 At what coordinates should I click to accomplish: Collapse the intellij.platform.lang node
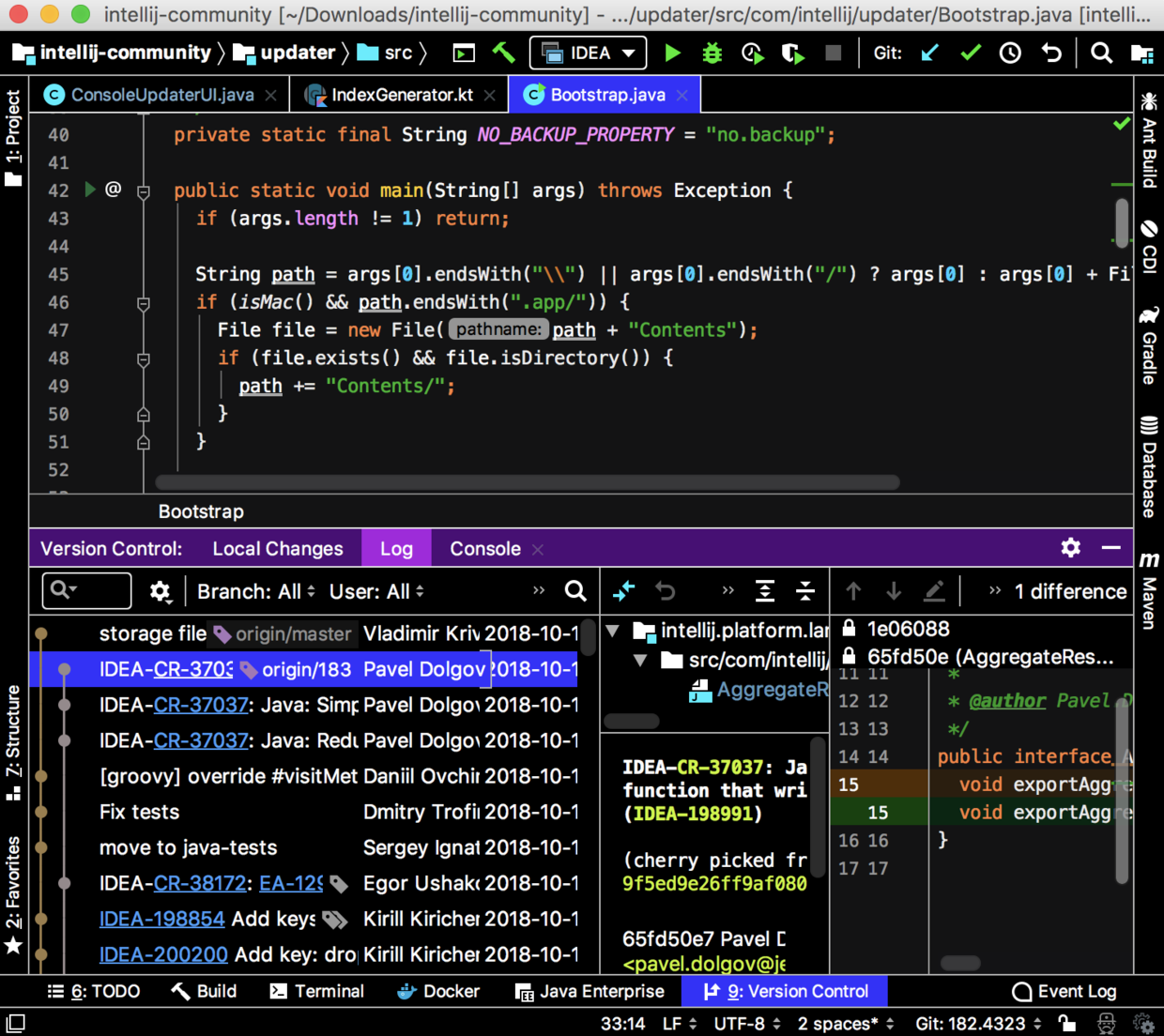[613, 631]
